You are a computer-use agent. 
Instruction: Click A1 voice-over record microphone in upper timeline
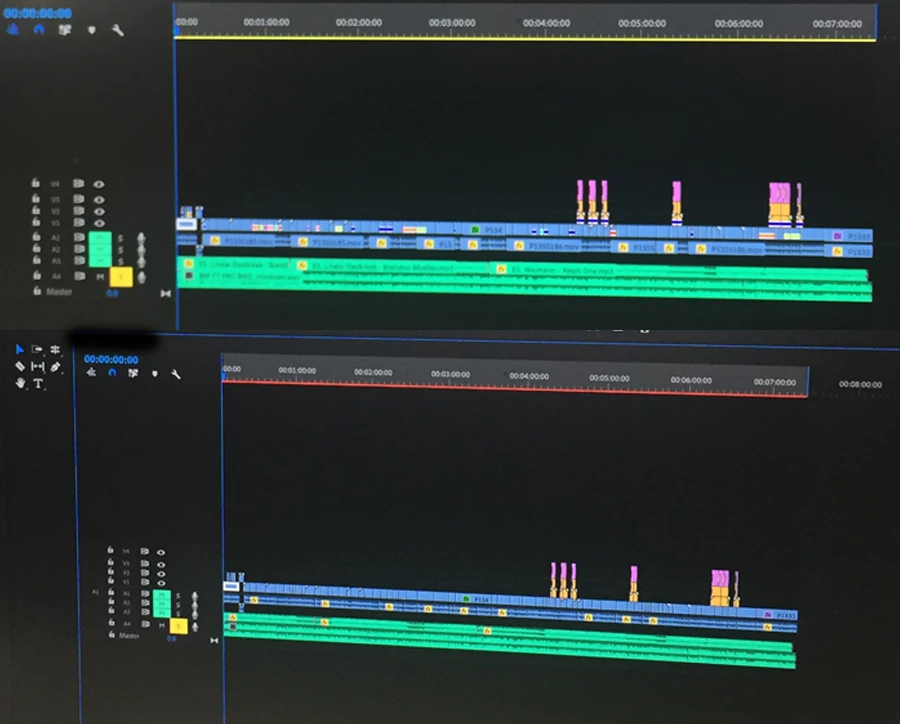[x=141, y=238]
